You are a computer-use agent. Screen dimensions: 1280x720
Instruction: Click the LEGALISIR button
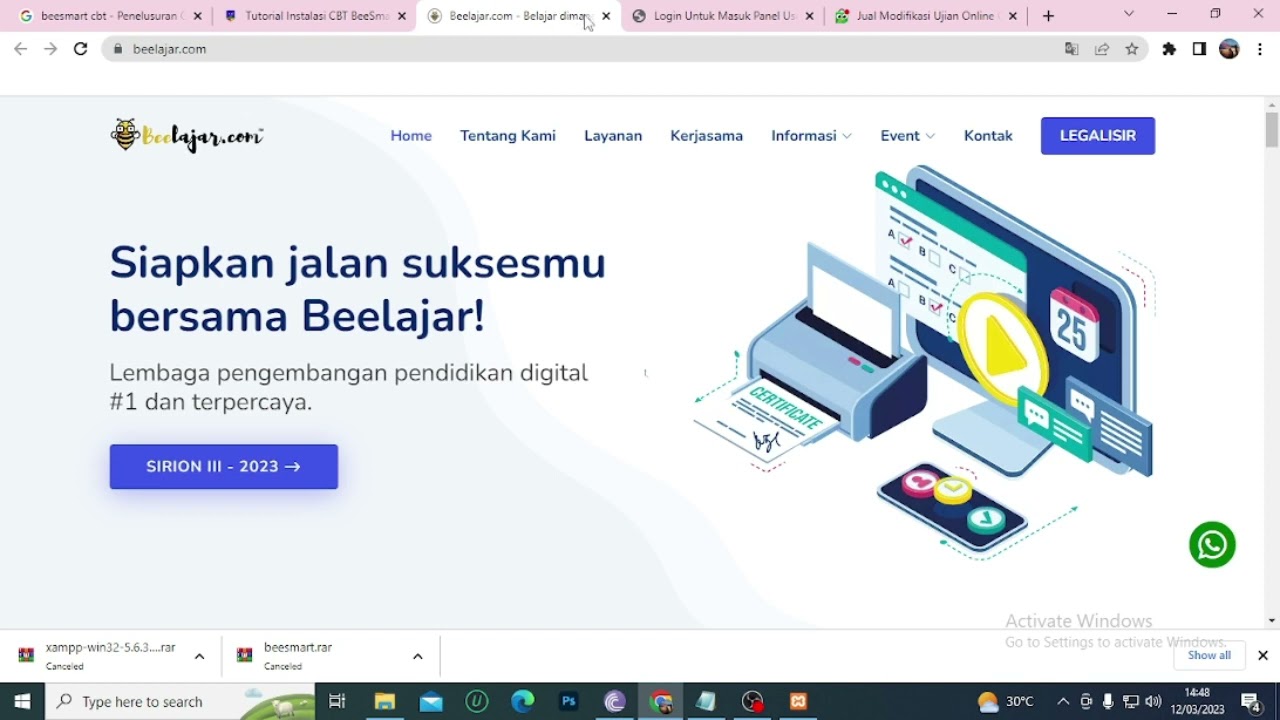pos(1098,136)
